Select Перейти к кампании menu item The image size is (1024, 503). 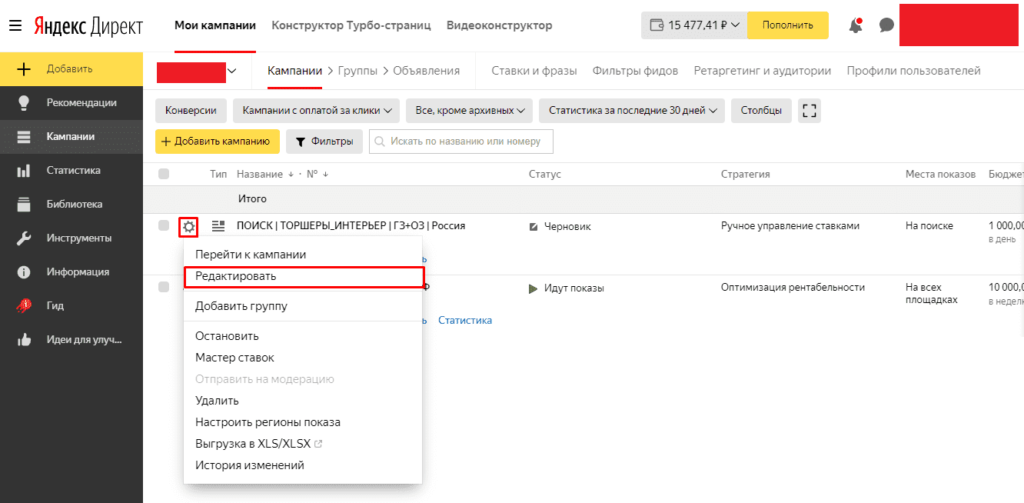[x=303, y=255]
